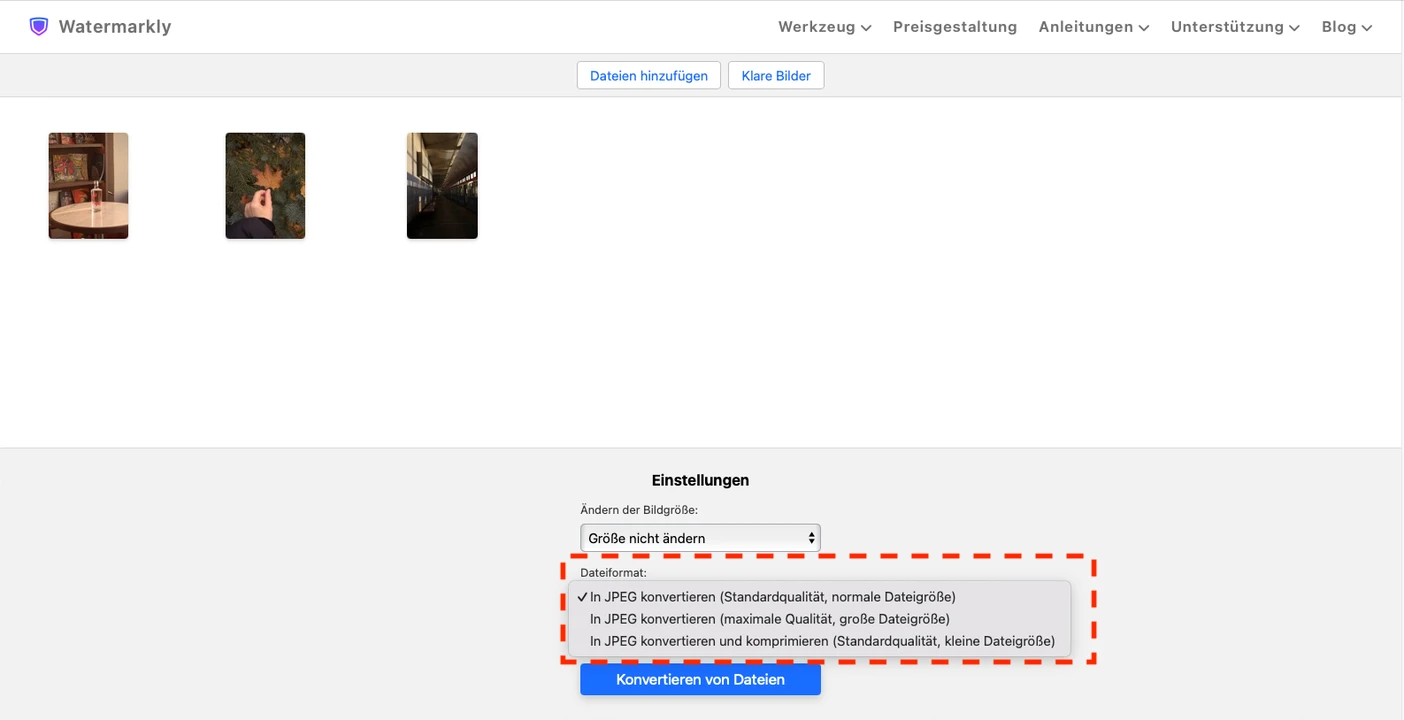Click the Konvertieren von Dateien button
Screen dimensions: 1404x720
click(x=700, y=680)
